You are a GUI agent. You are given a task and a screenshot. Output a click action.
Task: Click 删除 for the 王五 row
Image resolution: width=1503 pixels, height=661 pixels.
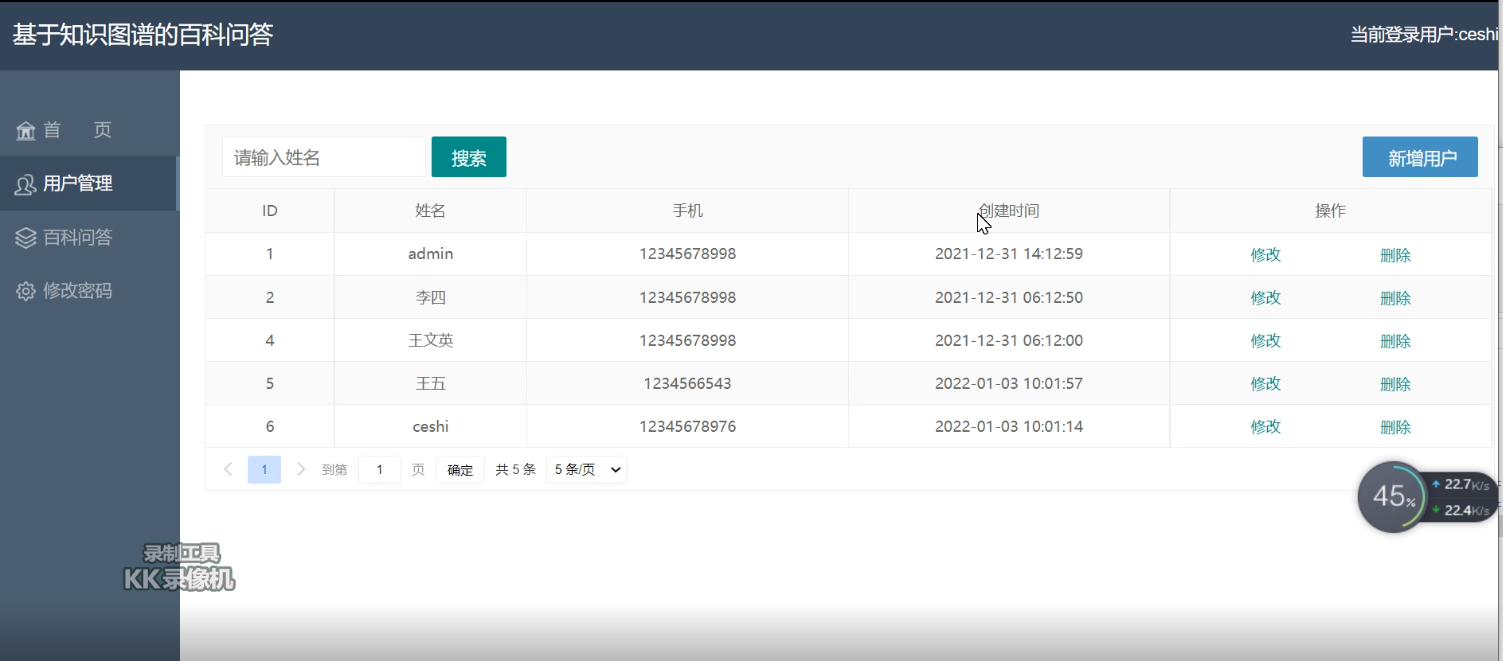[1395, 384]
